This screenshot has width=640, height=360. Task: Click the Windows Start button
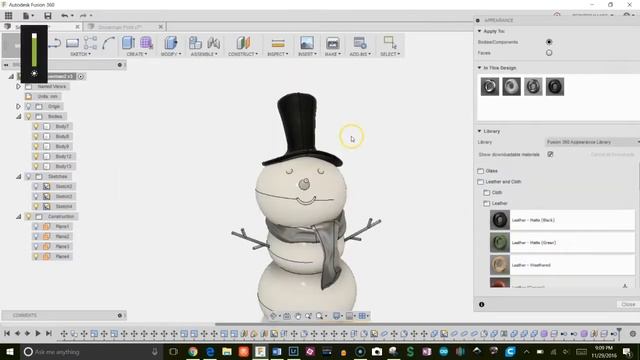click(9, 351)
